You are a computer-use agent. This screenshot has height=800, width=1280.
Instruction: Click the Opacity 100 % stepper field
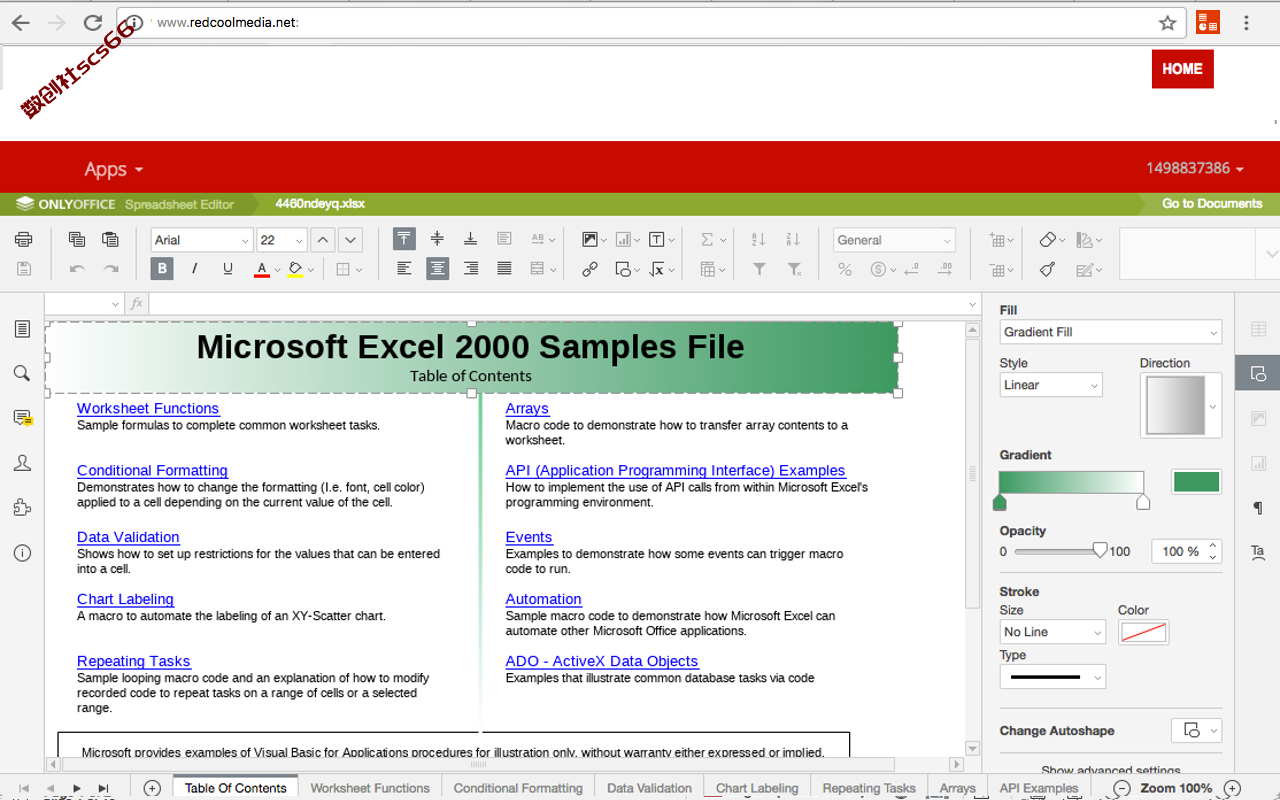[1186, 551]
